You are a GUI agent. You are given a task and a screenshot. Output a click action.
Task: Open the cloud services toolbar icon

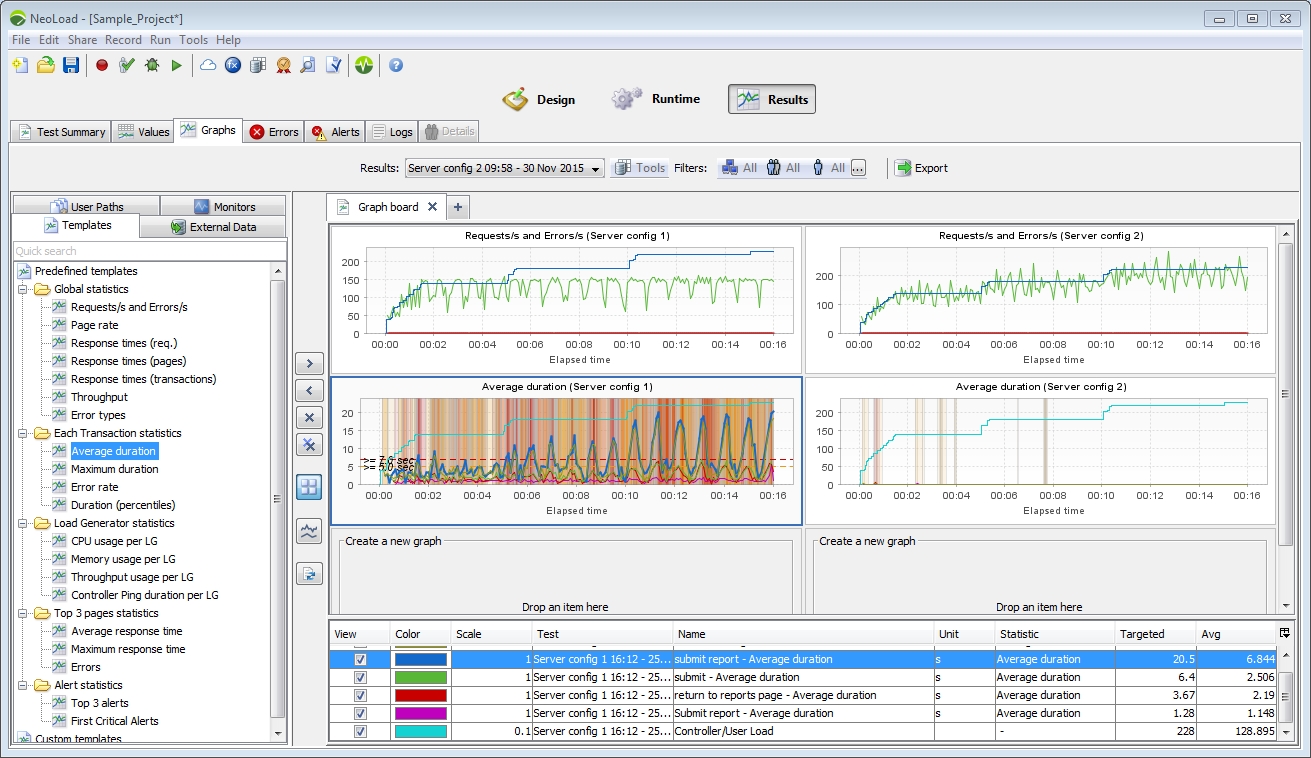tap(208, 65)
